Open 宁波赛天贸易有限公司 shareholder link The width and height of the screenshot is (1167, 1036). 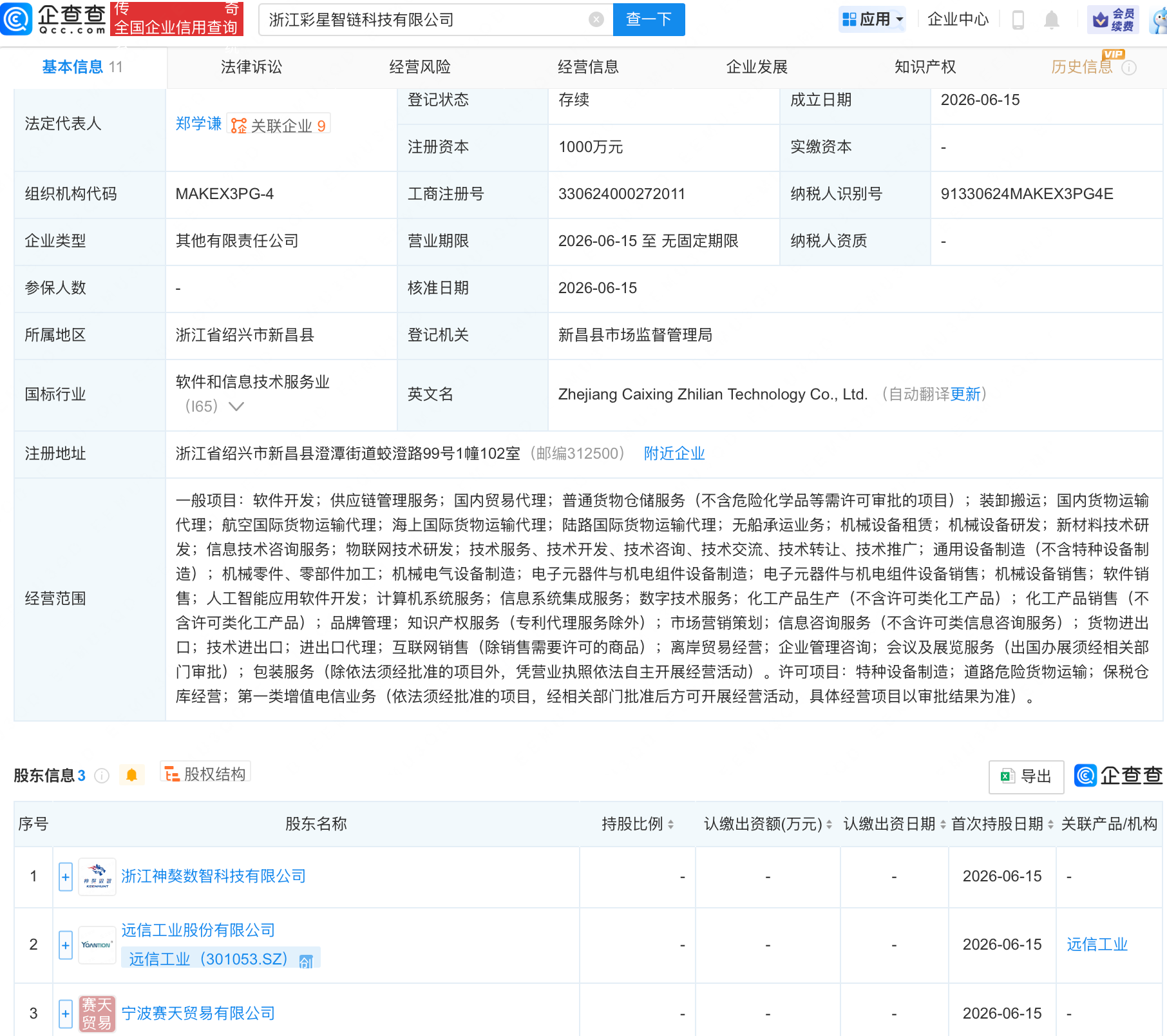coord(198,1013)
